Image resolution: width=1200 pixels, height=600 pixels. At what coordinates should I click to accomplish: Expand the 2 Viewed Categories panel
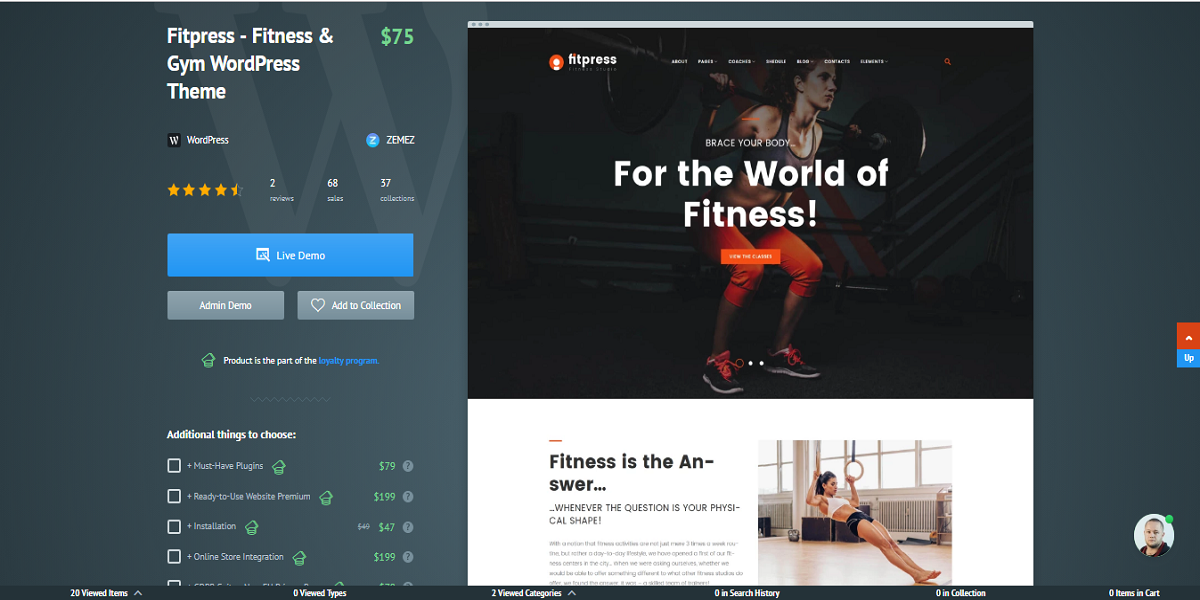coord(533,593)
